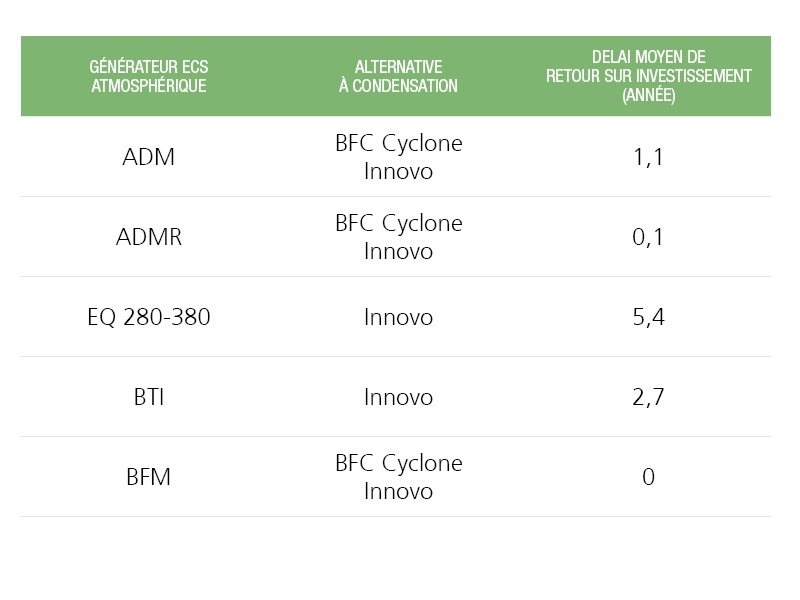Screen dimensions: 800x600
Task: Click the 'Générateur ECS Atmosphérique' column header
Action: tap(148, 76)
